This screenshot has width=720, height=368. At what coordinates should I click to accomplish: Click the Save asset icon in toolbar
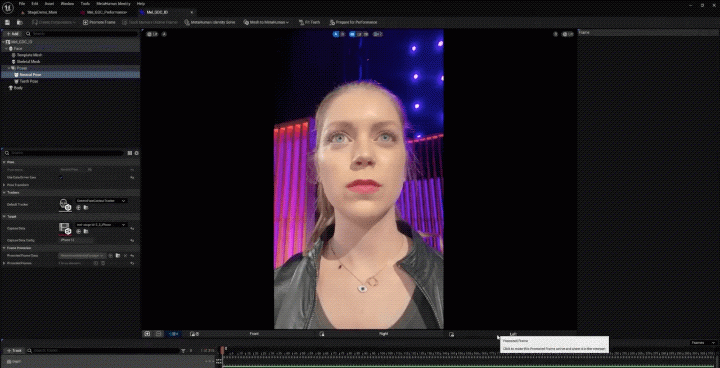7,22
